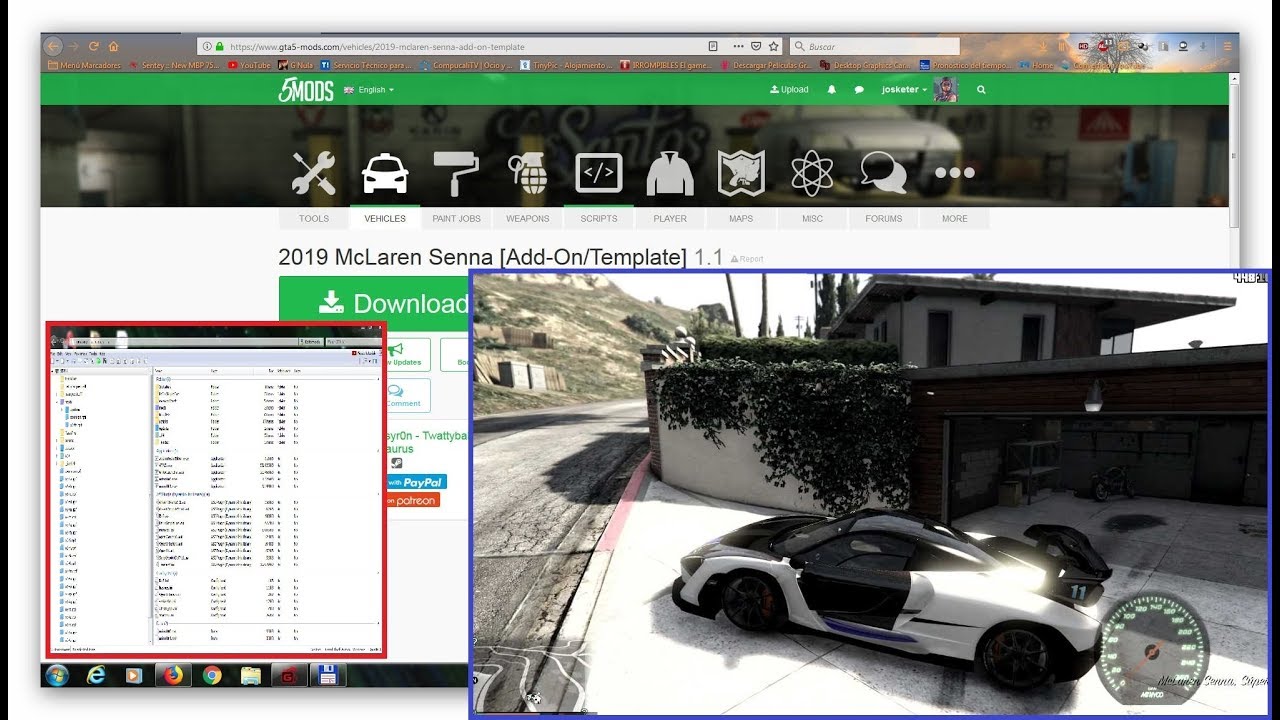Switch to the MISC tab

(x=812, y=218)
